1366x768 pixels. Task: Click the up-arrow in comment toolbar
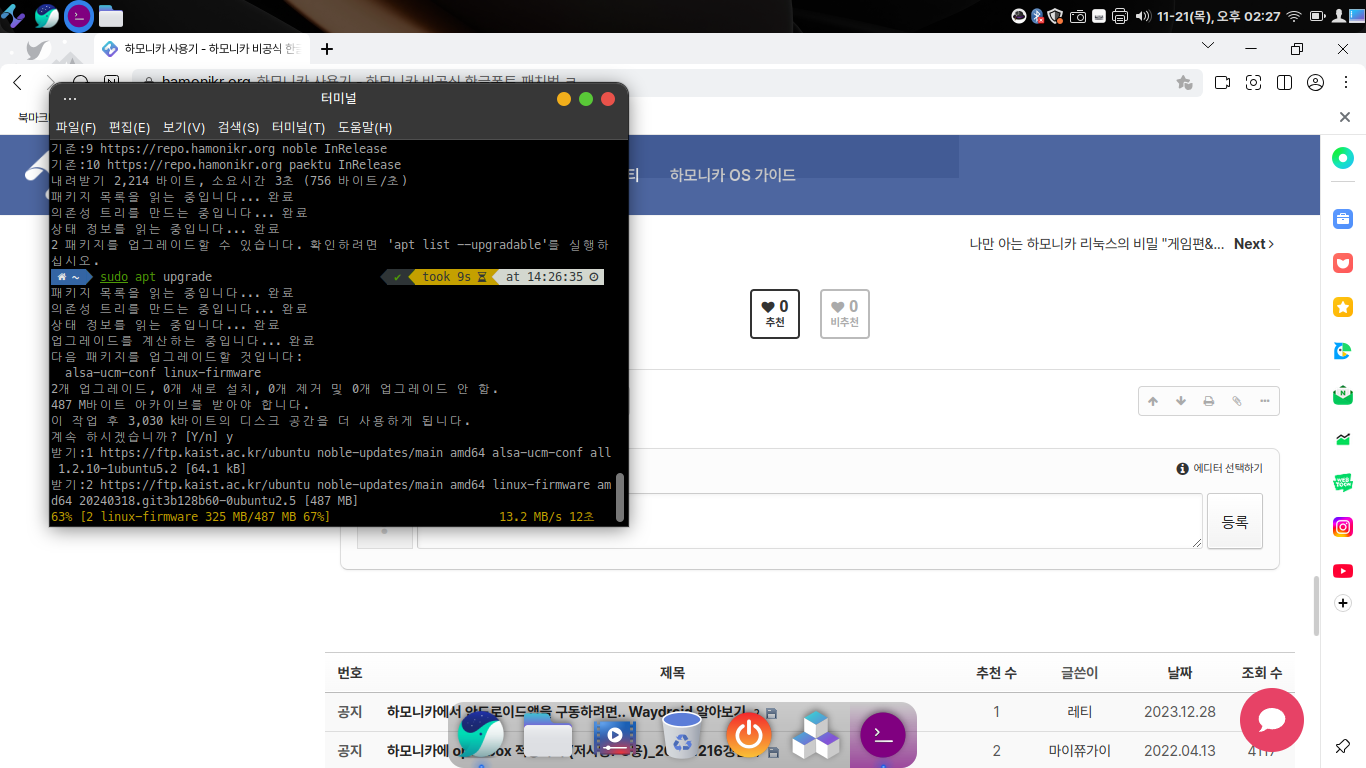[1153, 401]
